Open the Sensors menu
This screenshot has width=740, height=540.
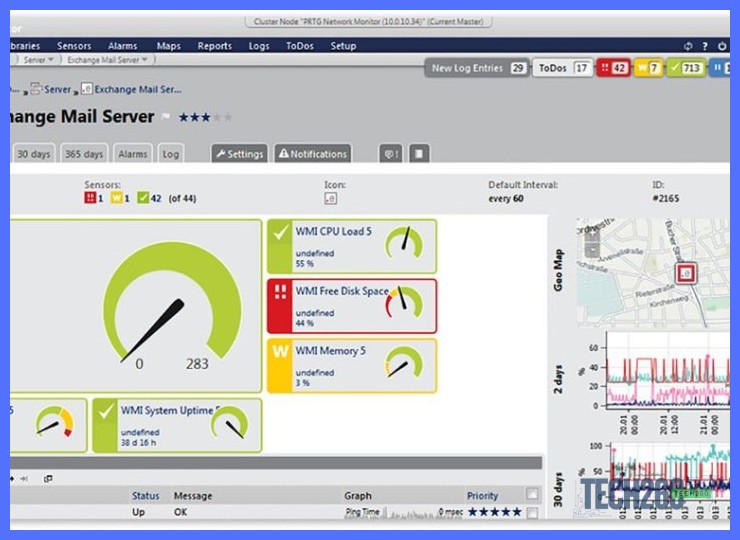74,46
